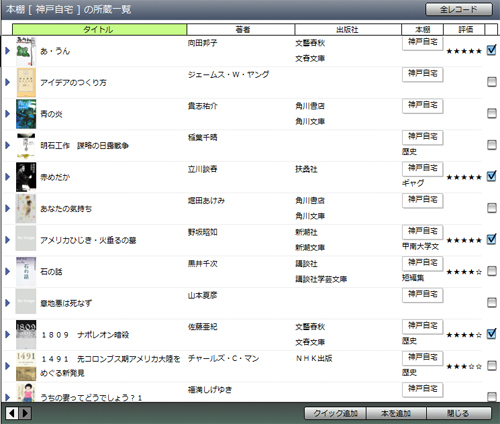This screenshot has height=424, width=500.
Task: Click the ギャグ tag in the 赤めだか row
Action: [413, 183]
